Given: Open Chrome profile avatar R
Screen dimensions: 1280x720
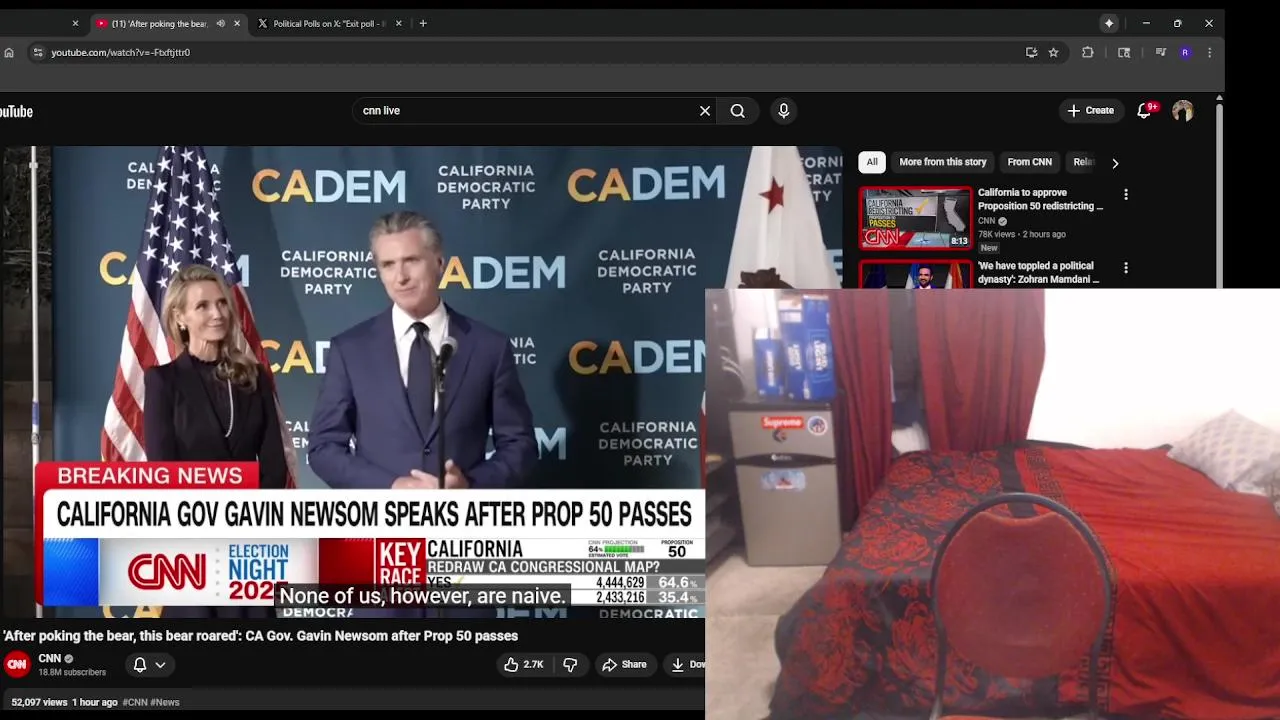Looking at the screenshot, I should 1185,52.
